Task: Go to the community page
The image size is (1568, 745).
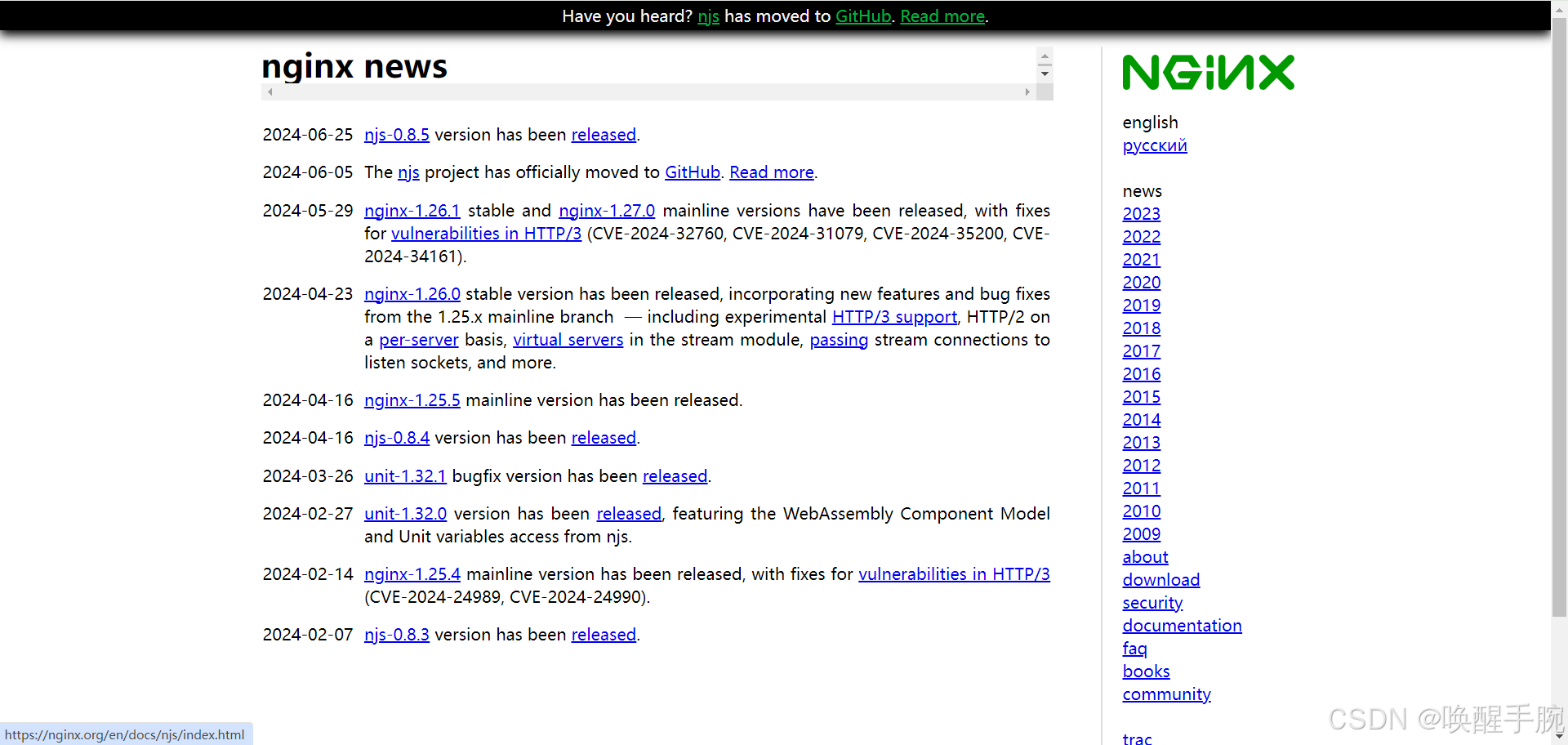Action: pyautogui.click(x=1166, y=694)
